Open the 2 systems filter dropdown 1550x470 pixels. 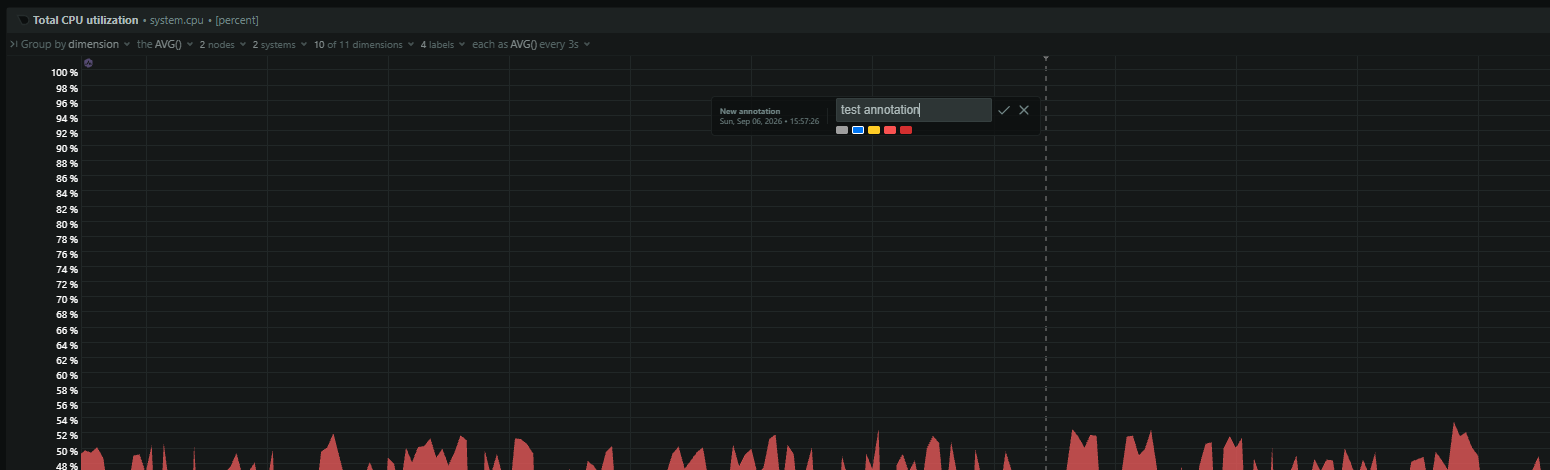280,44
